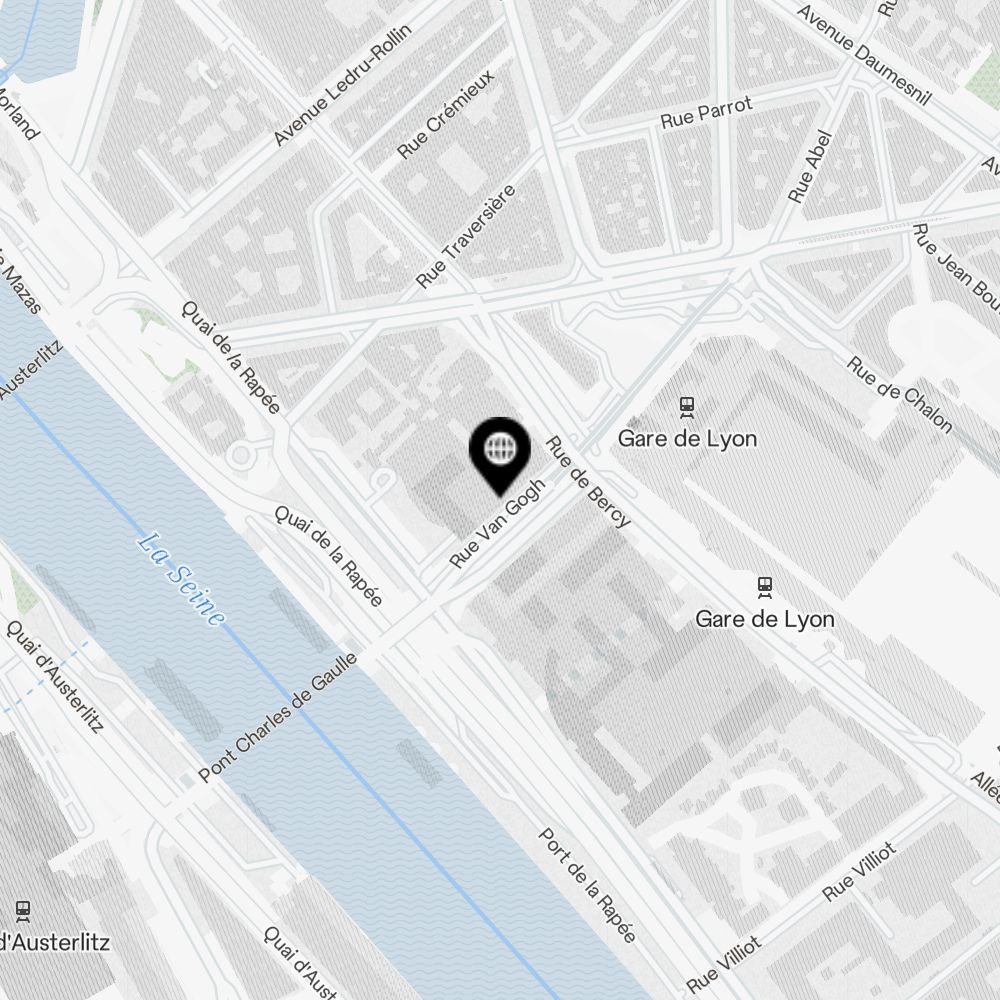Viewport: 1000px width, 1000px height.
Task: Click the Rue de Chalon street label
Action: 899,395
